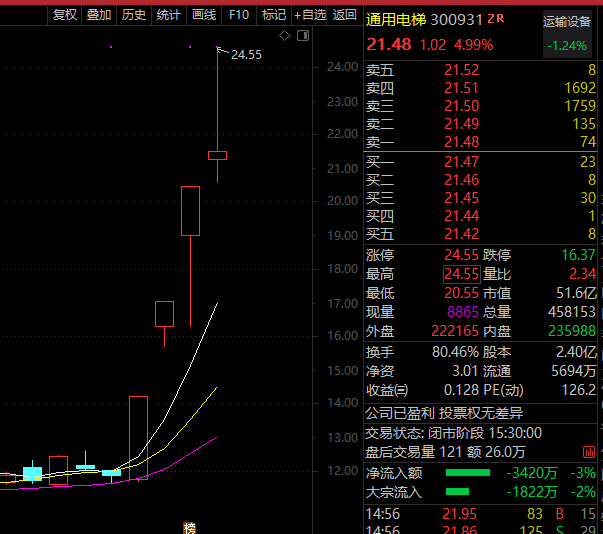Click the 跌停 price 16.37
Image resolution: width=603 pixels, height=534 pixels.
[578, 255]
